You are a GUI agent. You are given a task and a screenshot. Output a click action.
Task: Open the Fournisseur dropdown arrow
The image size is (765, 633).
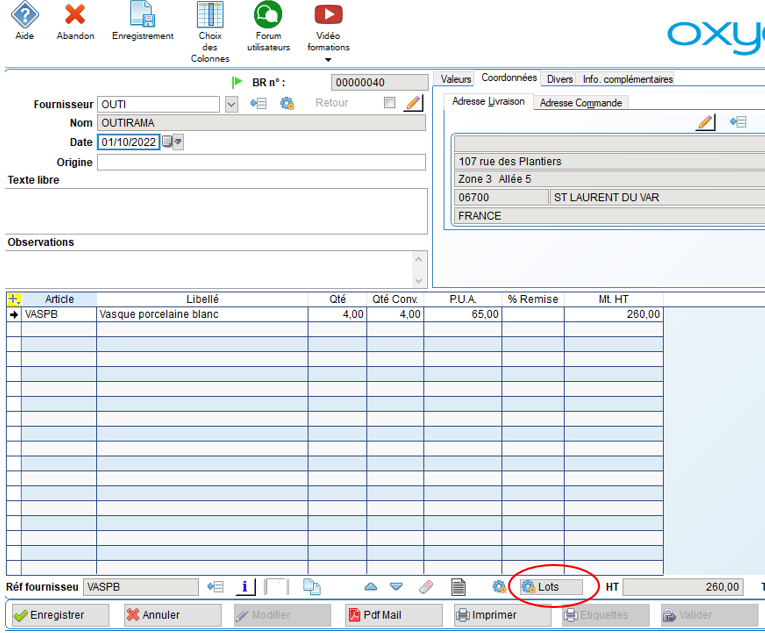[231, 104]
